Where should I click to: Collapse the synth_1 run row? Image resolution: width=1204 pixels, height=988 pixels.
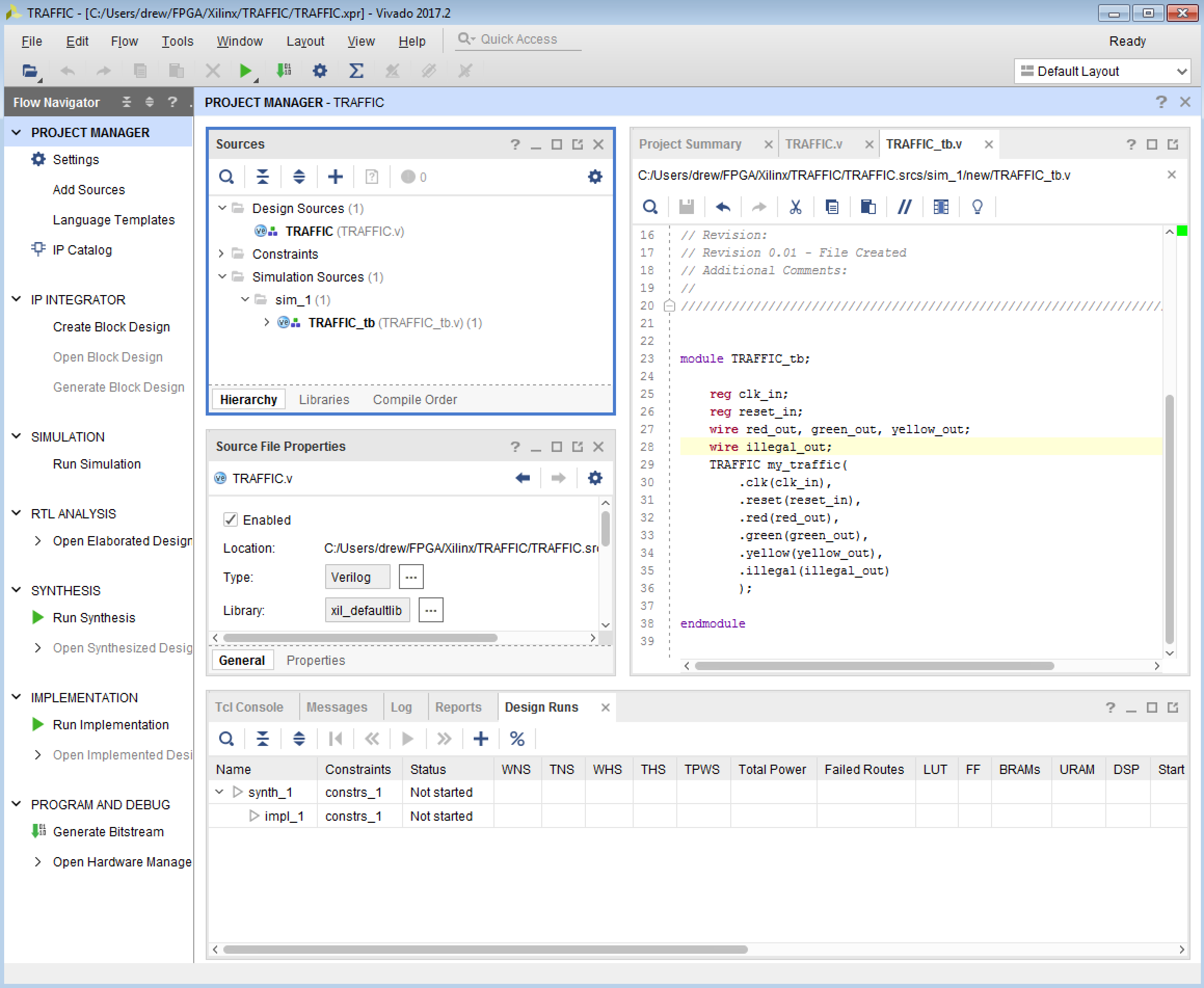220,792
